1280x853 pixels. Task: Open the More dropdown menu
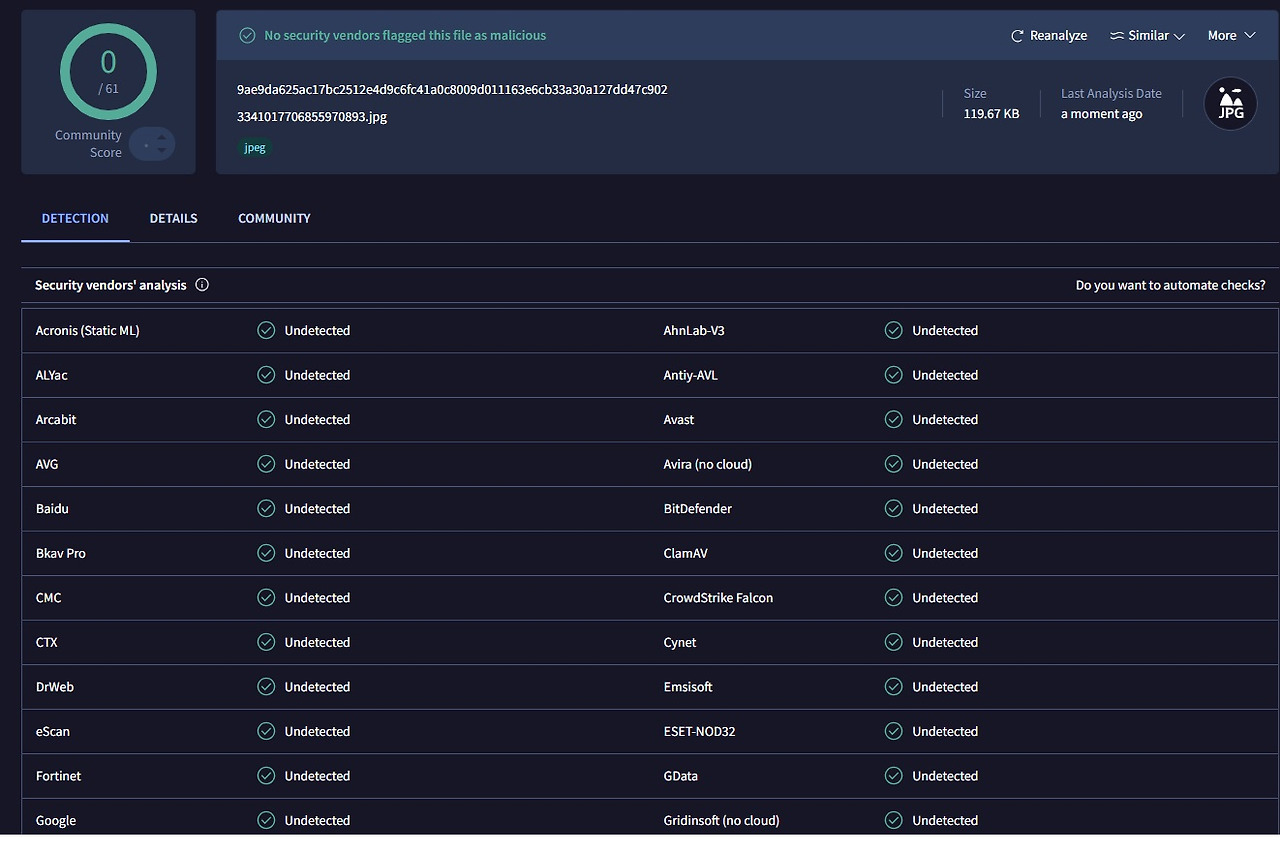pos(1230,35)
